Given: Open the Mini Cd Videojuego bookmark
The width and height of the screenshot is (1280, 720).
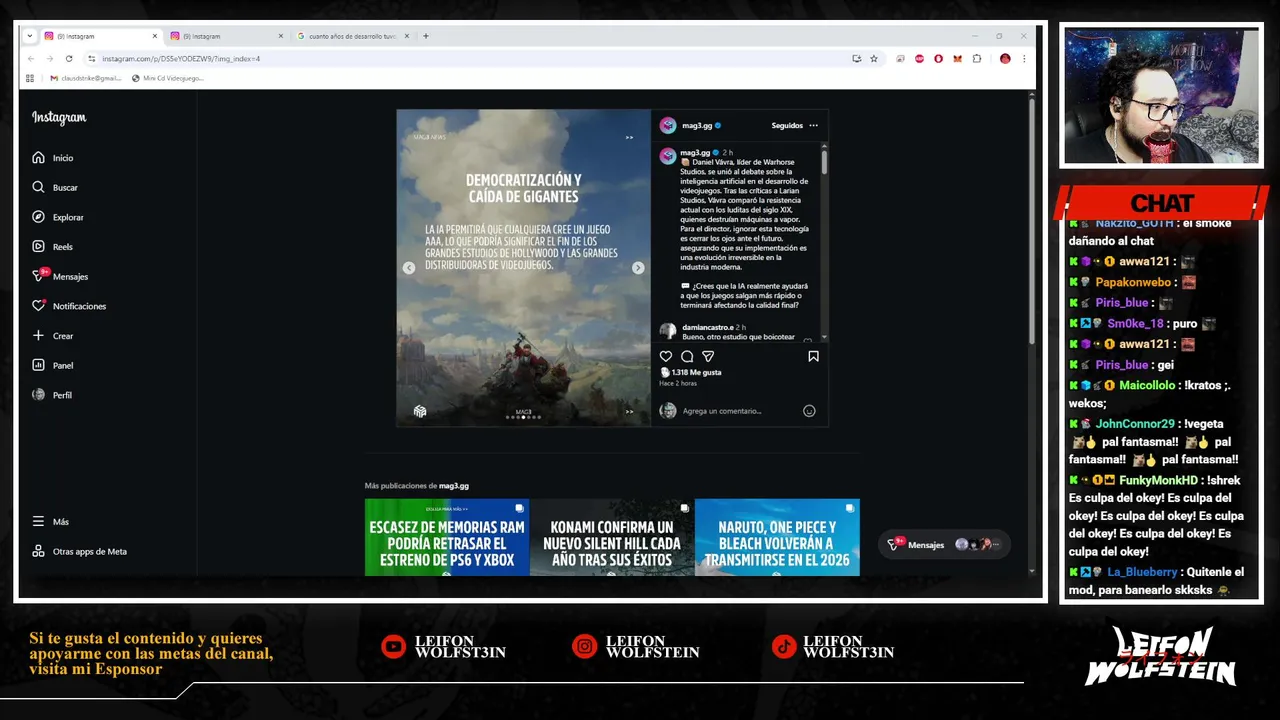Looking at the screenshot, I should point(168,78).
